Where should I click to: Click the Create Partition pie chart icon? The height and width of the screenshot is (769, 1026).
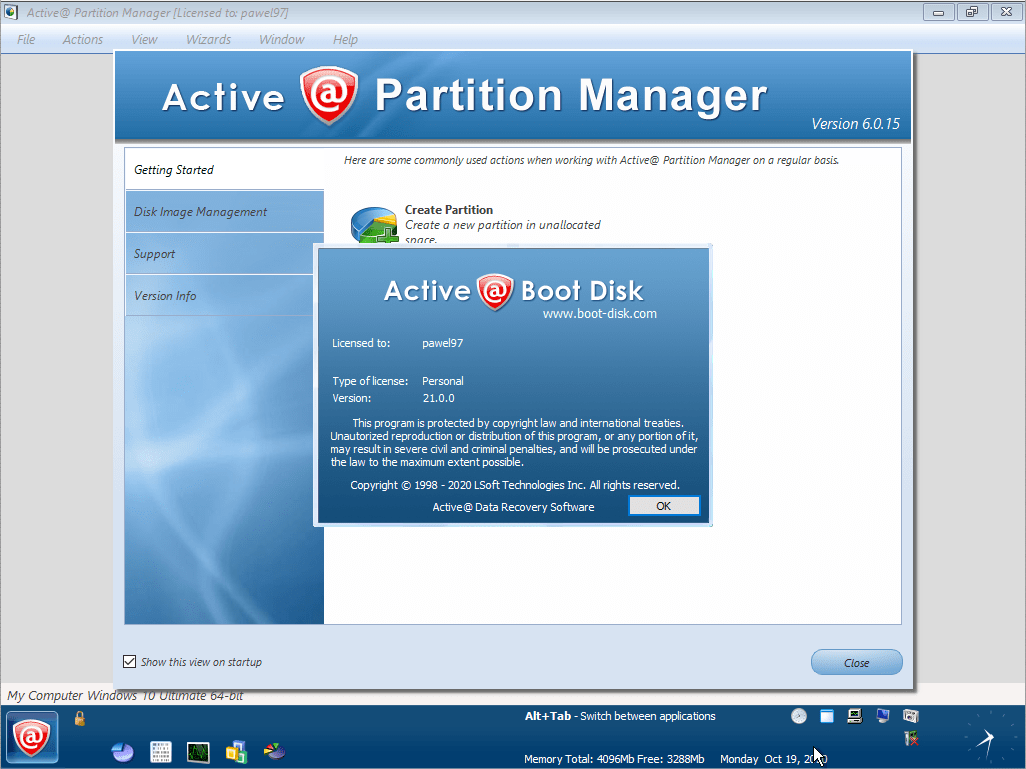coord(374,224)
